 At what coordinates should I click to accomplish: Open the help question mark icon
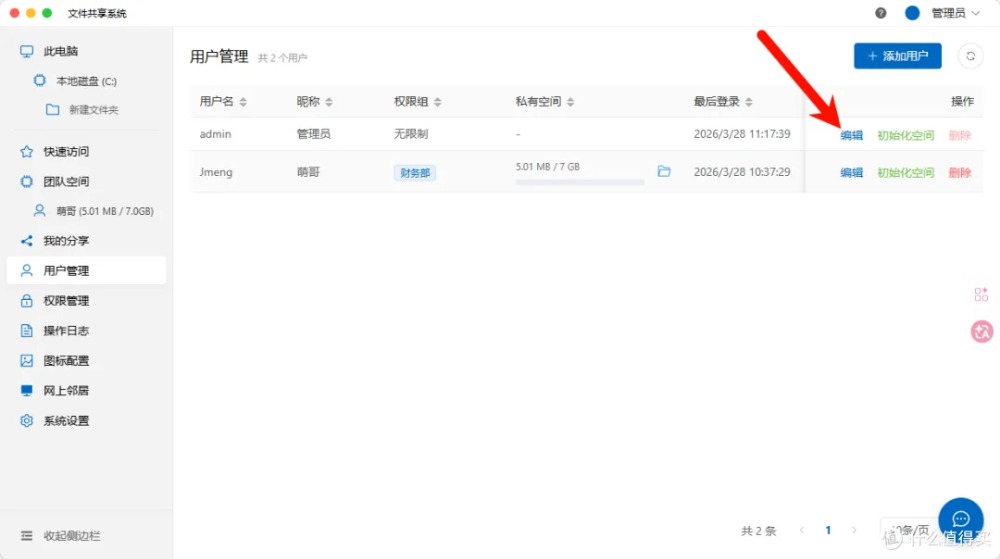[x=881, y=13]
